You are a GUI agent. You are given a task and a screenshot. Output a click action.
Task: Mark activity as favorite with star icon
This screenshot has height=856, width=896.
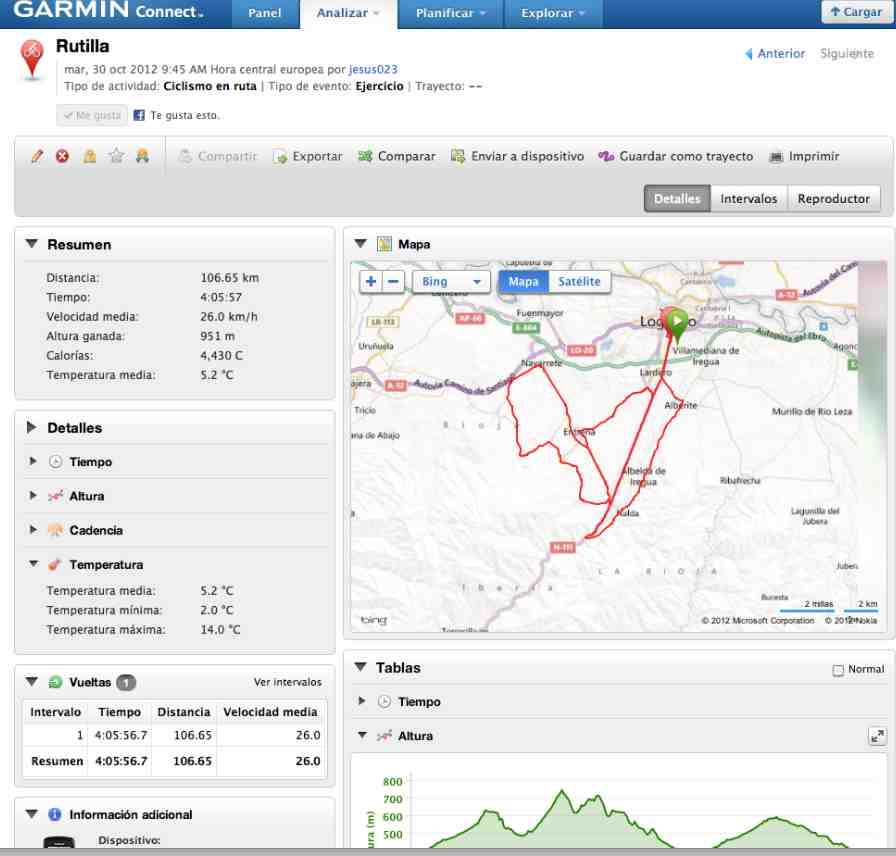click(117, 156)
